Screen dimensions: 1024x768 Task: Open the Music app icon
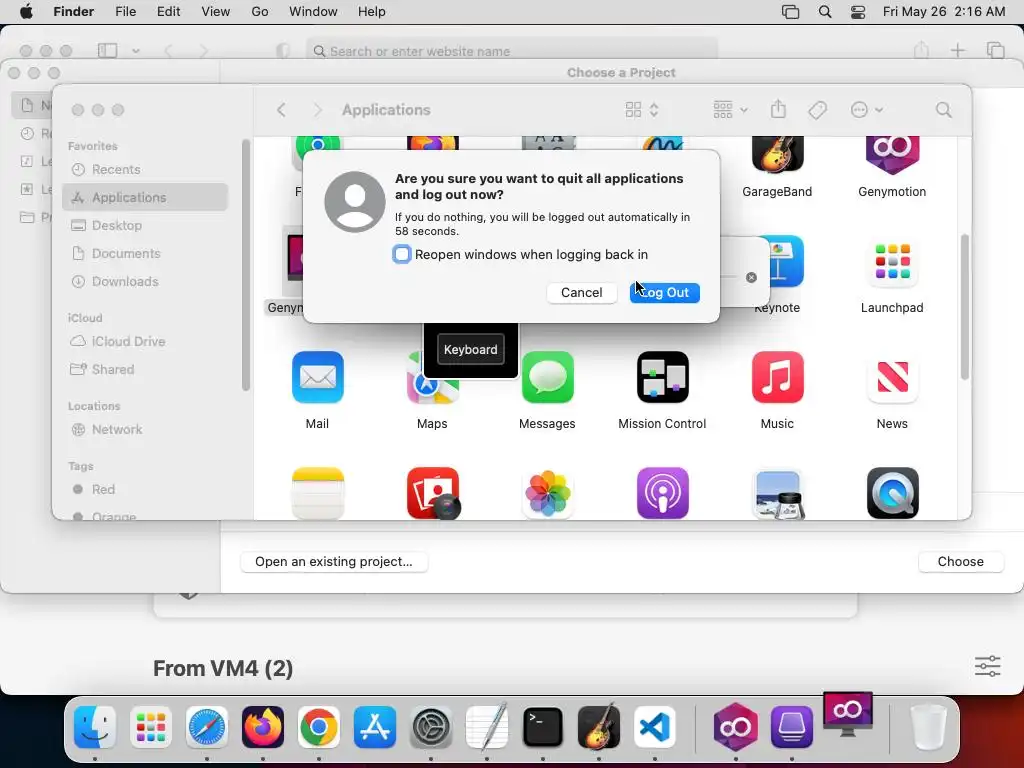777,377
